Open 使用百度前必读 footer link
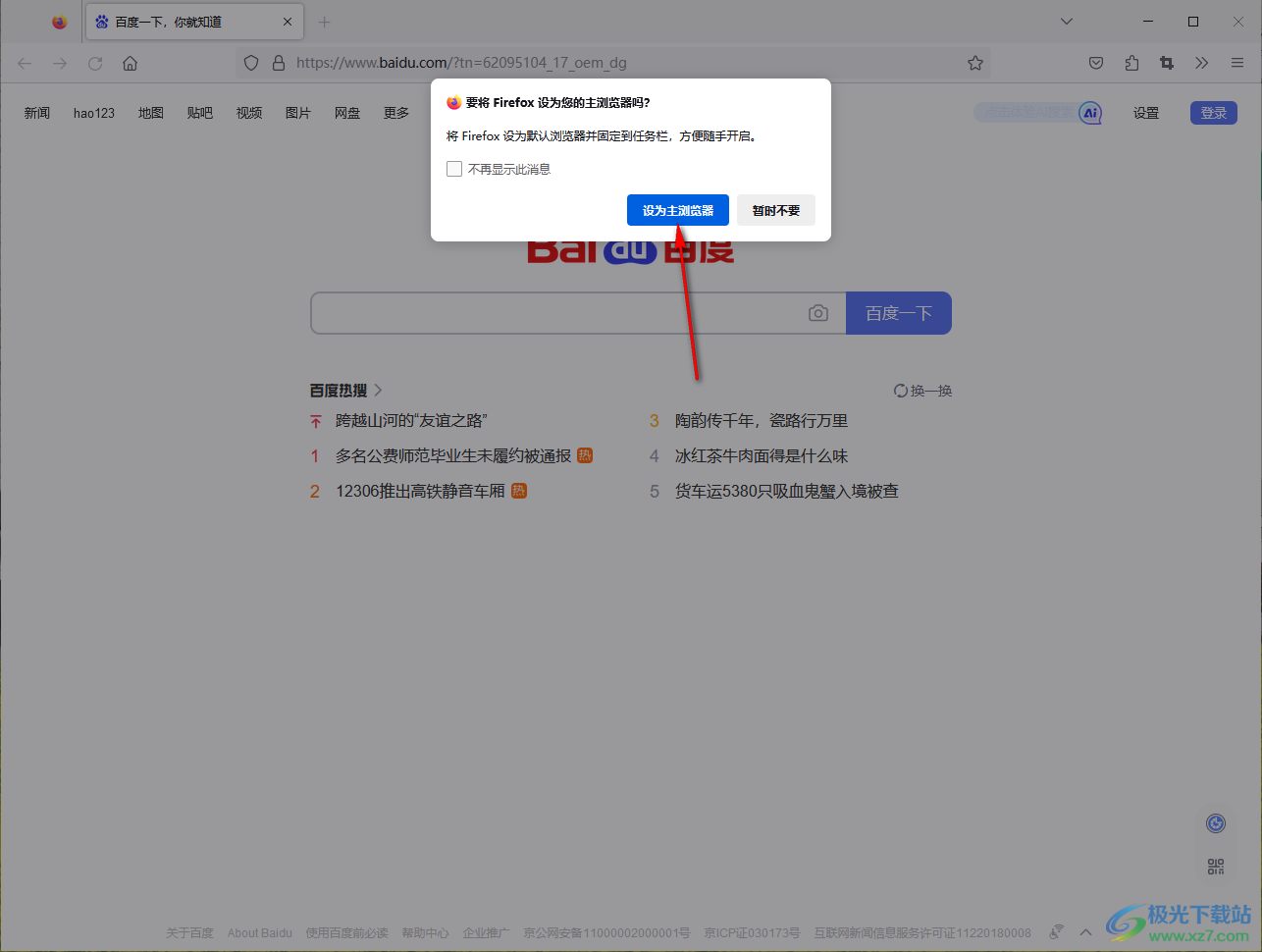Image resolution: width=1262 pixels, height=952 pixels. [346, 933]
